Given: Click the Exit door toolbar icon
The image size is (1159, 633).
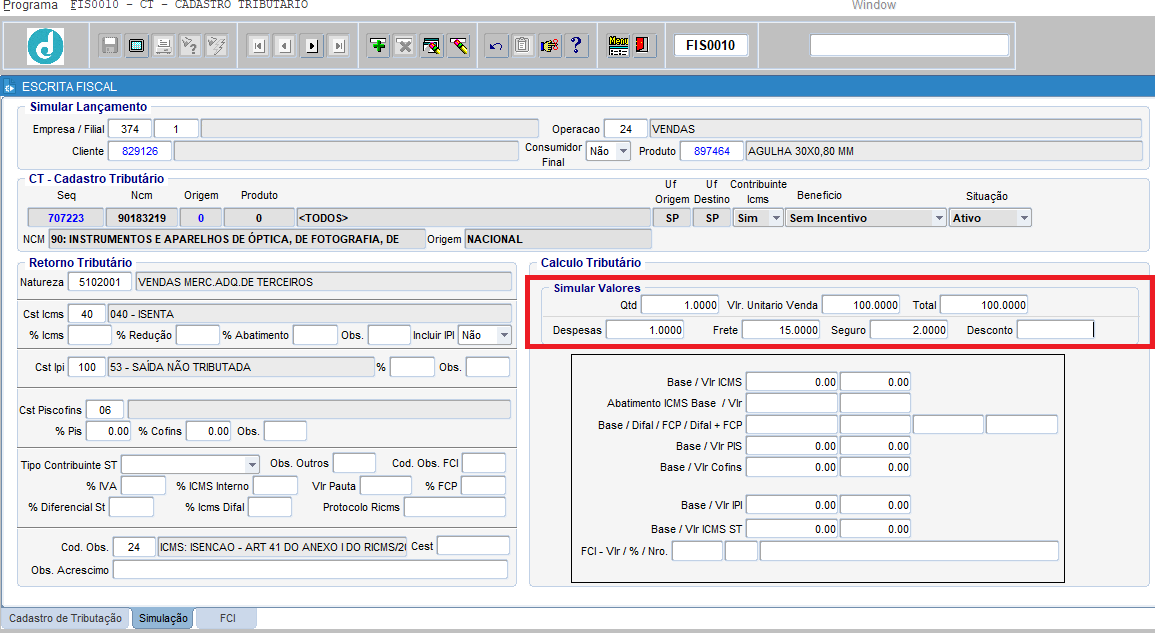Looking at the screenshot, I should (643, 46).
